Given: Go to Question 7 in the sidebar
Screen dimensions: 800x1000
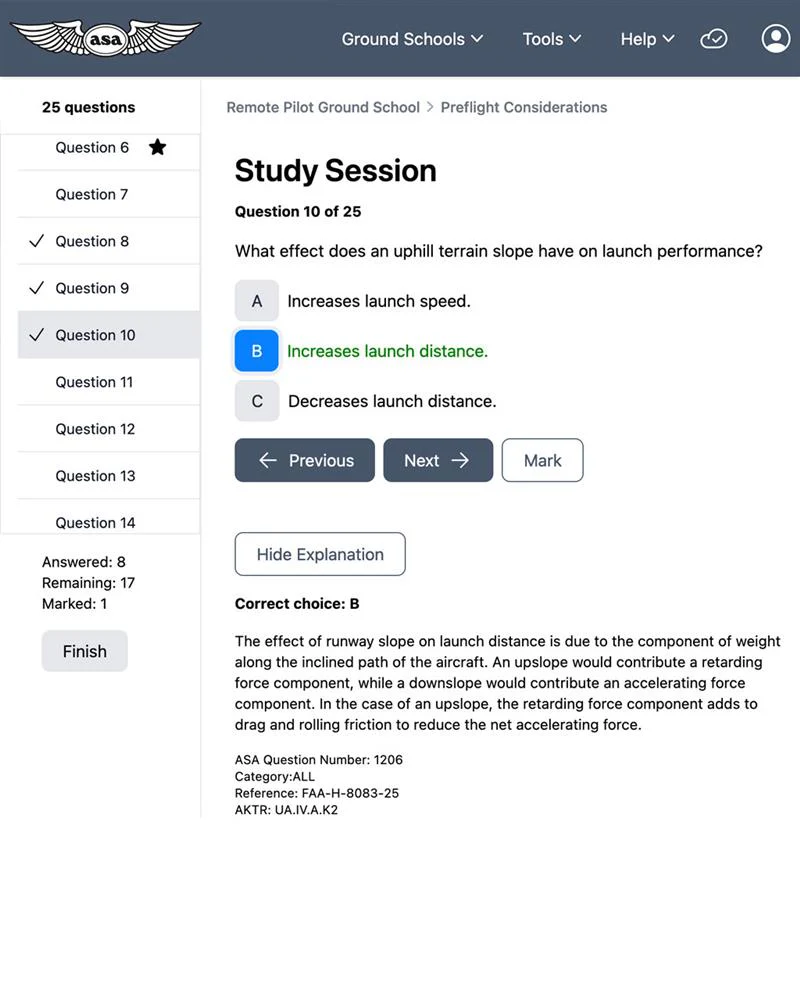Looking at the screenshot, I should click(108, 195).
